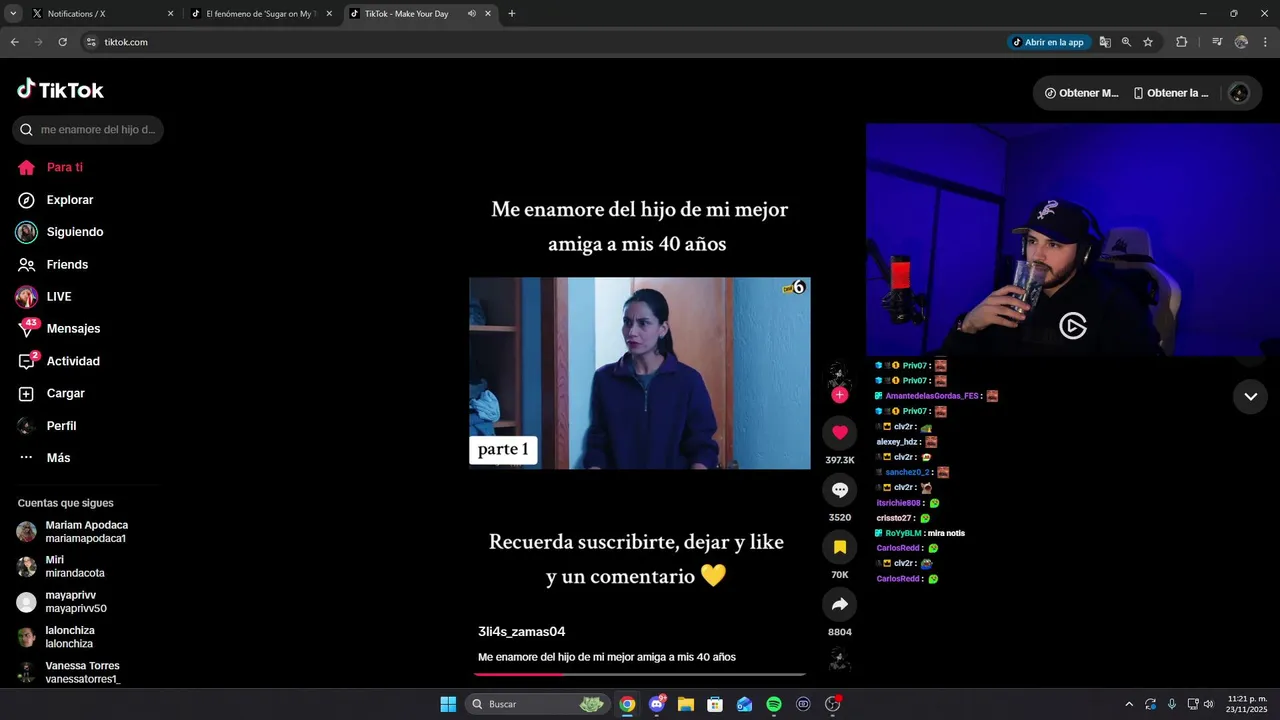This screenshot has height=720, width=1280.
Task: Click the Obtener la... app button
Action: (1171, 93)
